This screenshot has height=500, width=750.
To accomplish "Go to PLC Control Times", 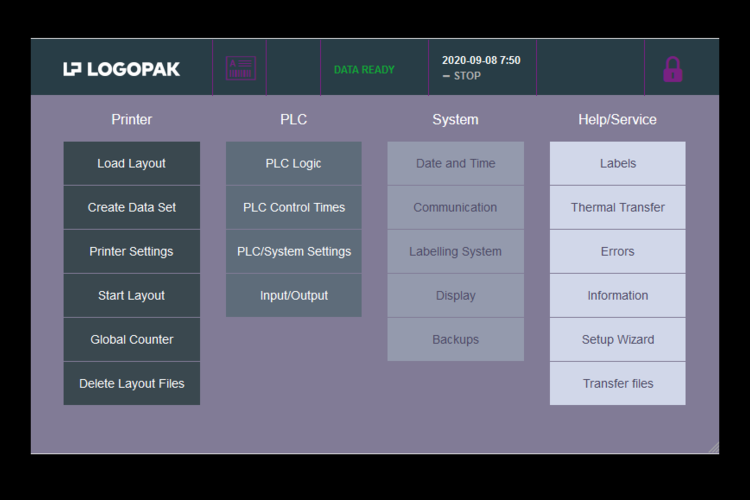I will point(294,207).
